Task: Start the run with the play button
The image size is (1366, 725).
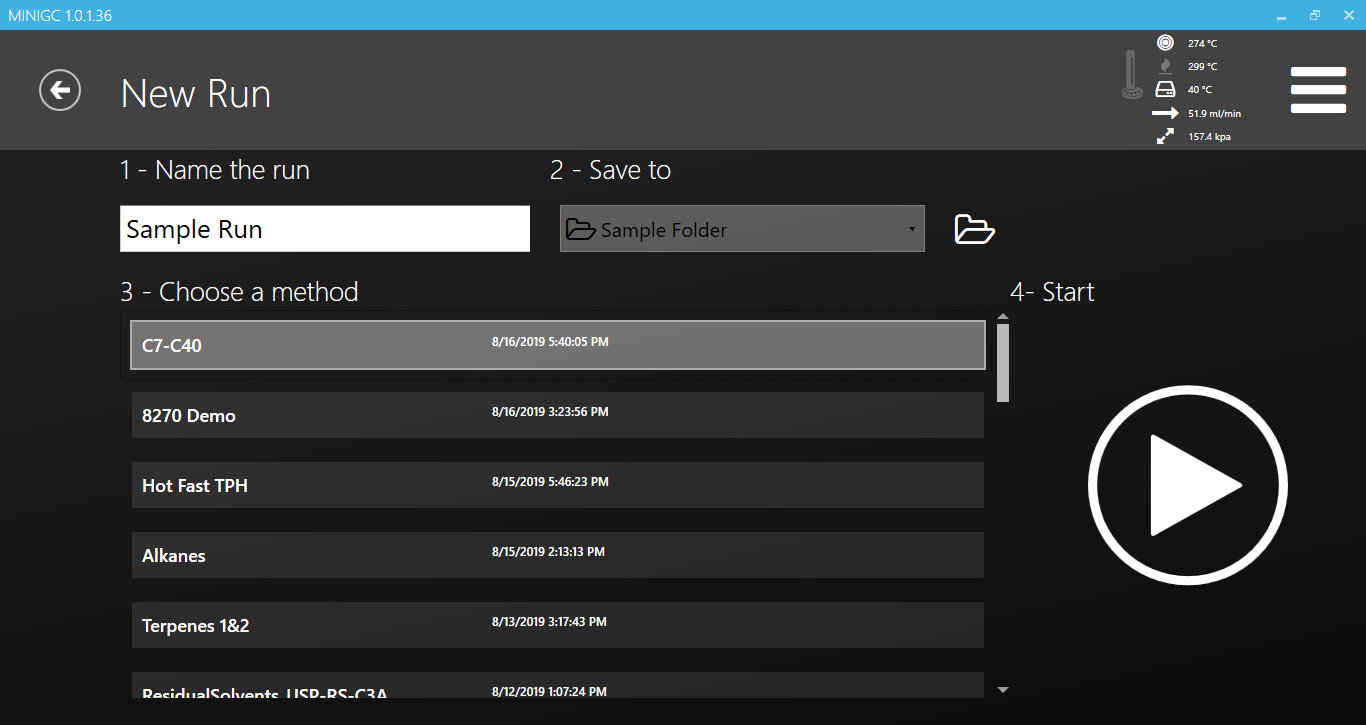Action: (1187, 485)
